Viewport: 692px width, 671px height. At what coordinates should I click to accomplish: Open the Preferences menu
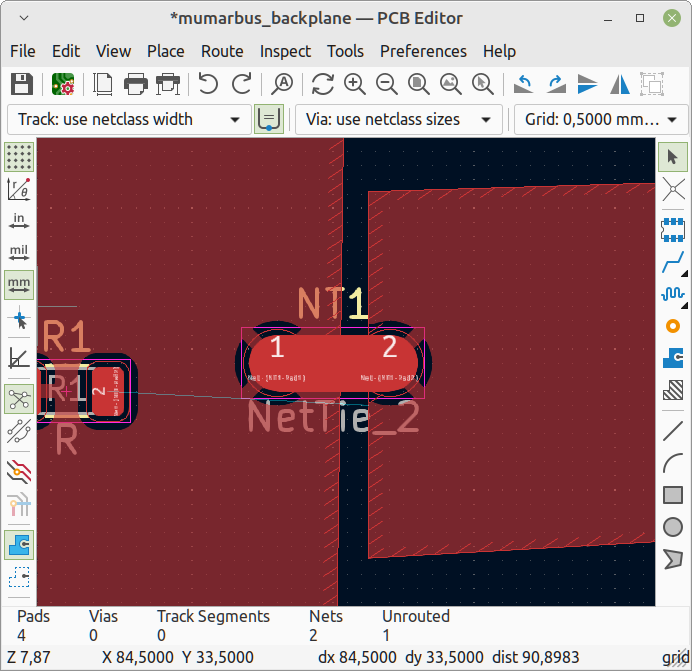(423, 51)
